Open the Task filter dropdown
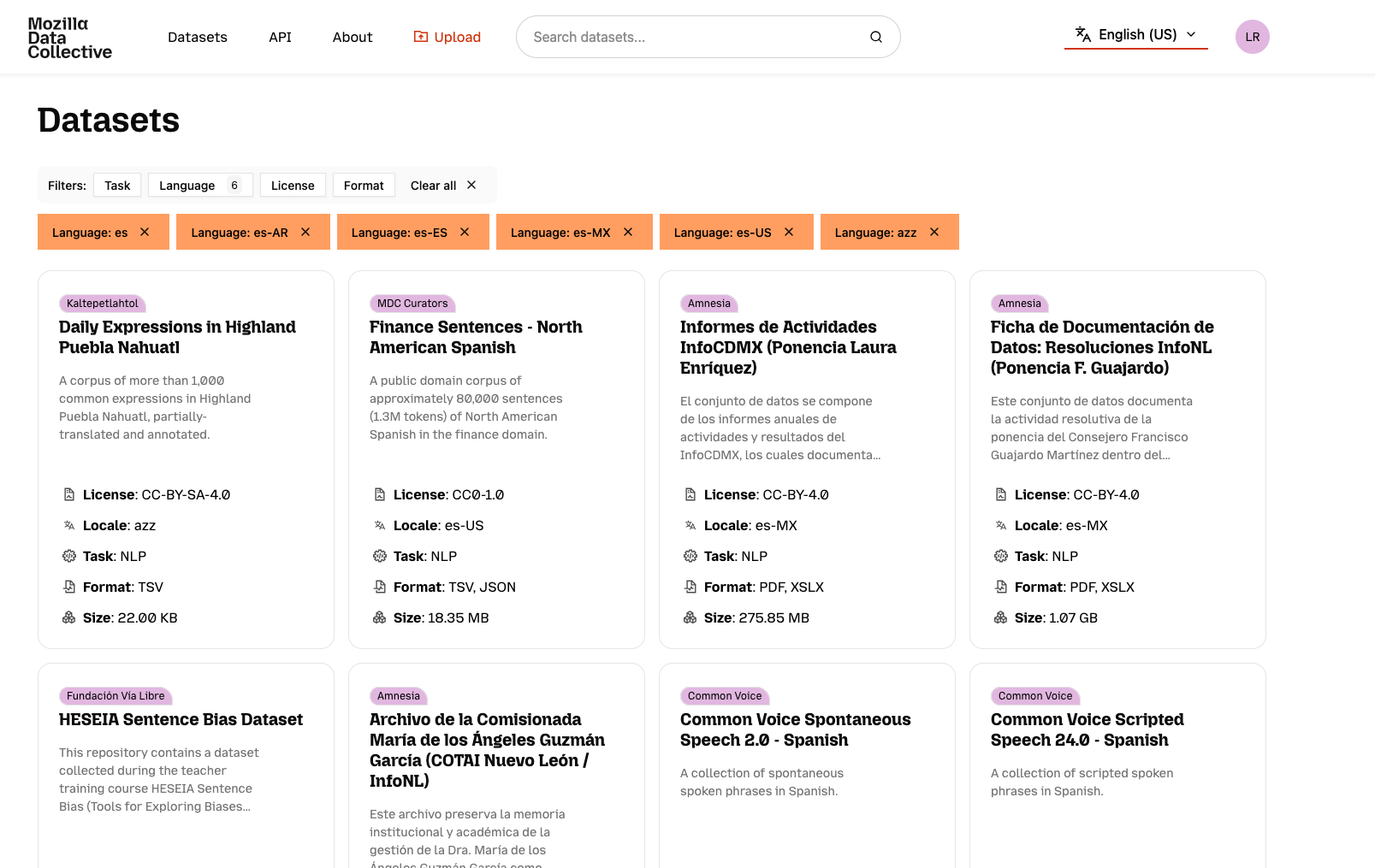 click(117, 185)
